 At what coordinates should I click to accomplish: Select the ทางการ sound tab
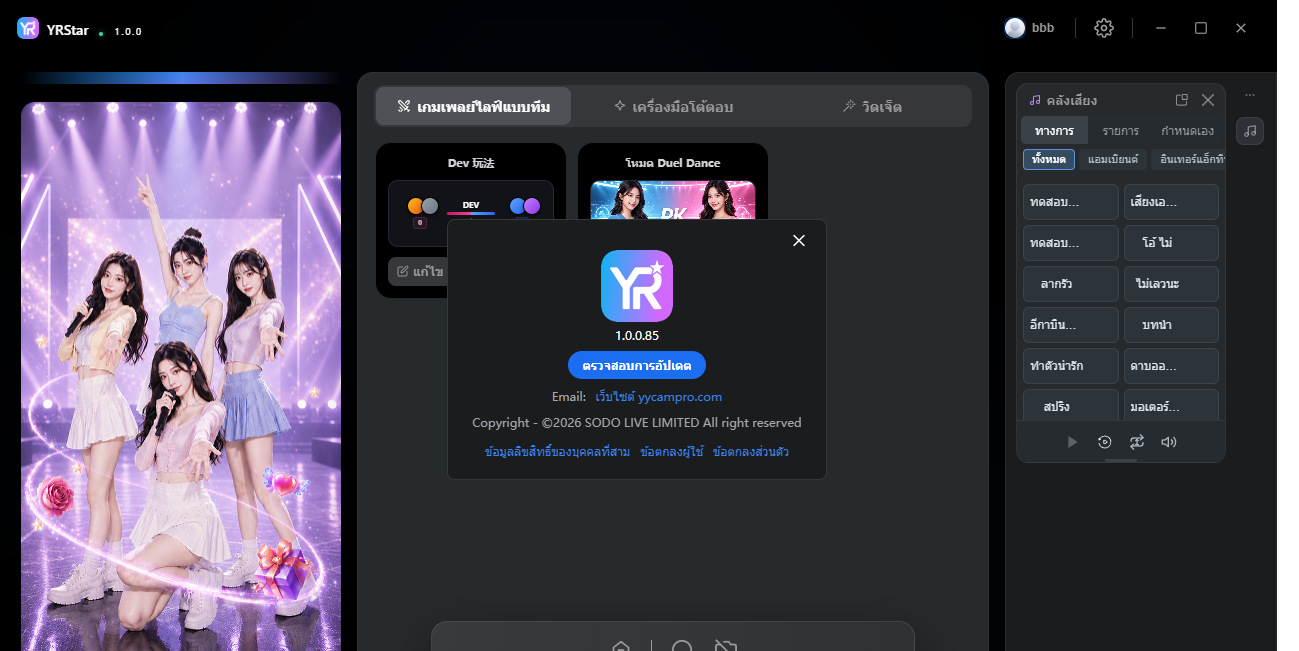[x=1055, y=131]
